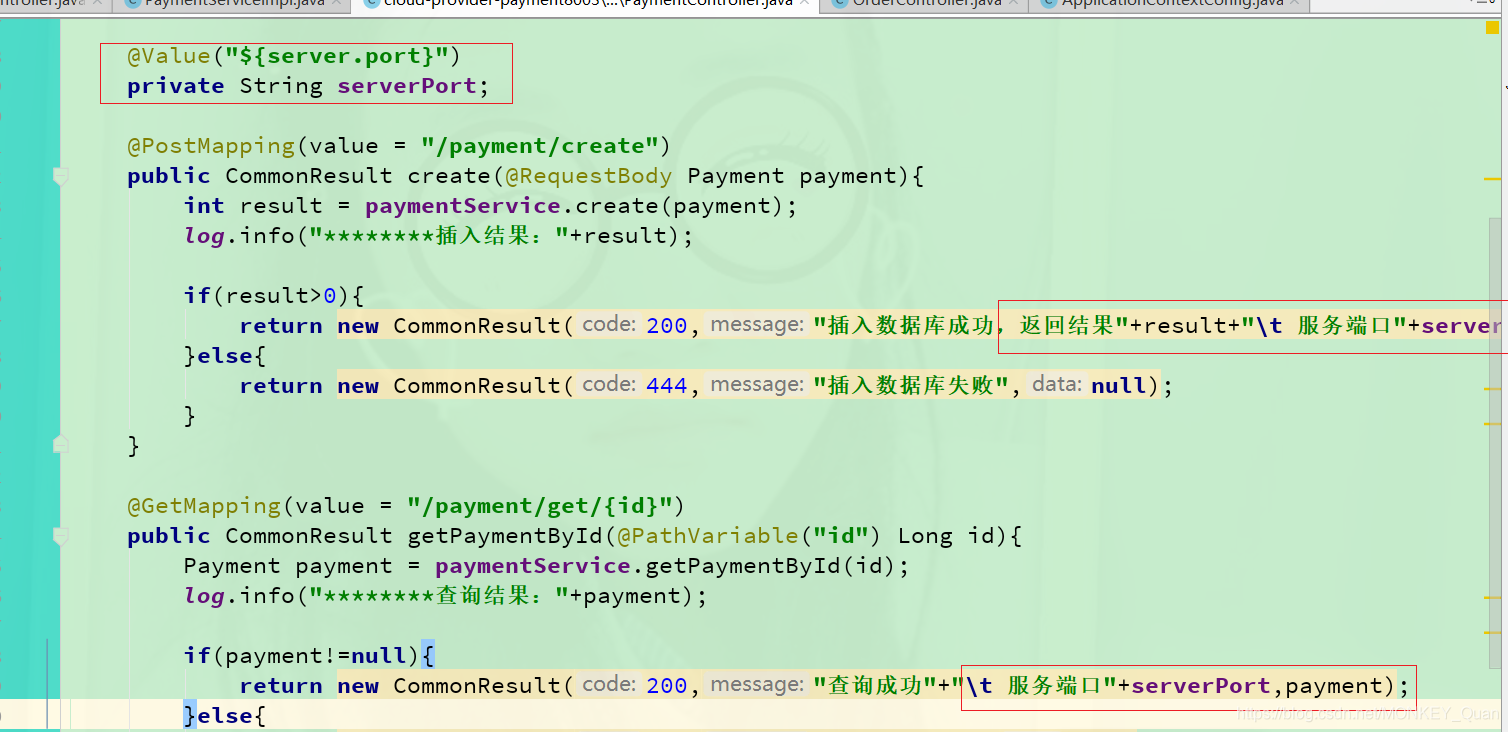This screenshot has height=732, width=1508.
Task: Click the data: parameter hint
Action: (x=1057, y=385)
